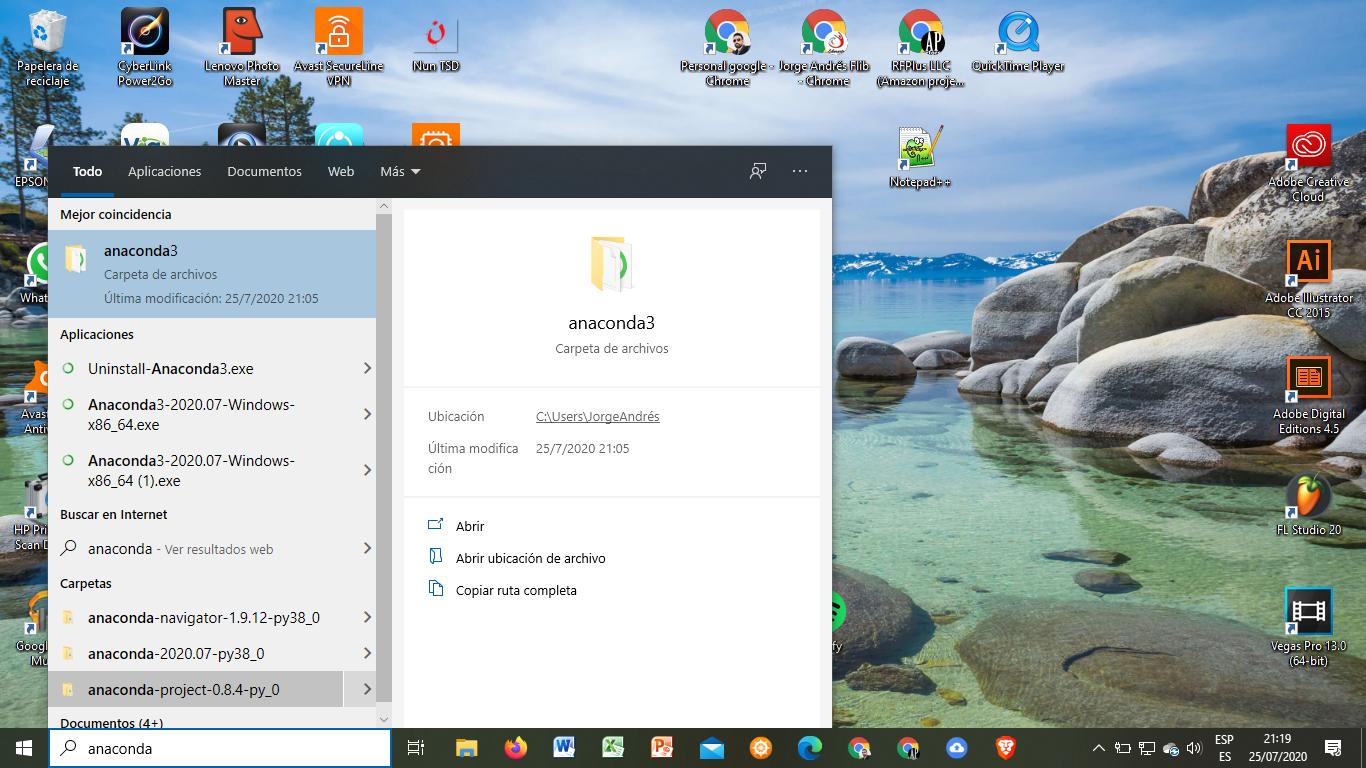This screenshot has height=768, width=1366.
Task: Open RFPlus LLC Chrome shortcut
Action: pos(921,47)
